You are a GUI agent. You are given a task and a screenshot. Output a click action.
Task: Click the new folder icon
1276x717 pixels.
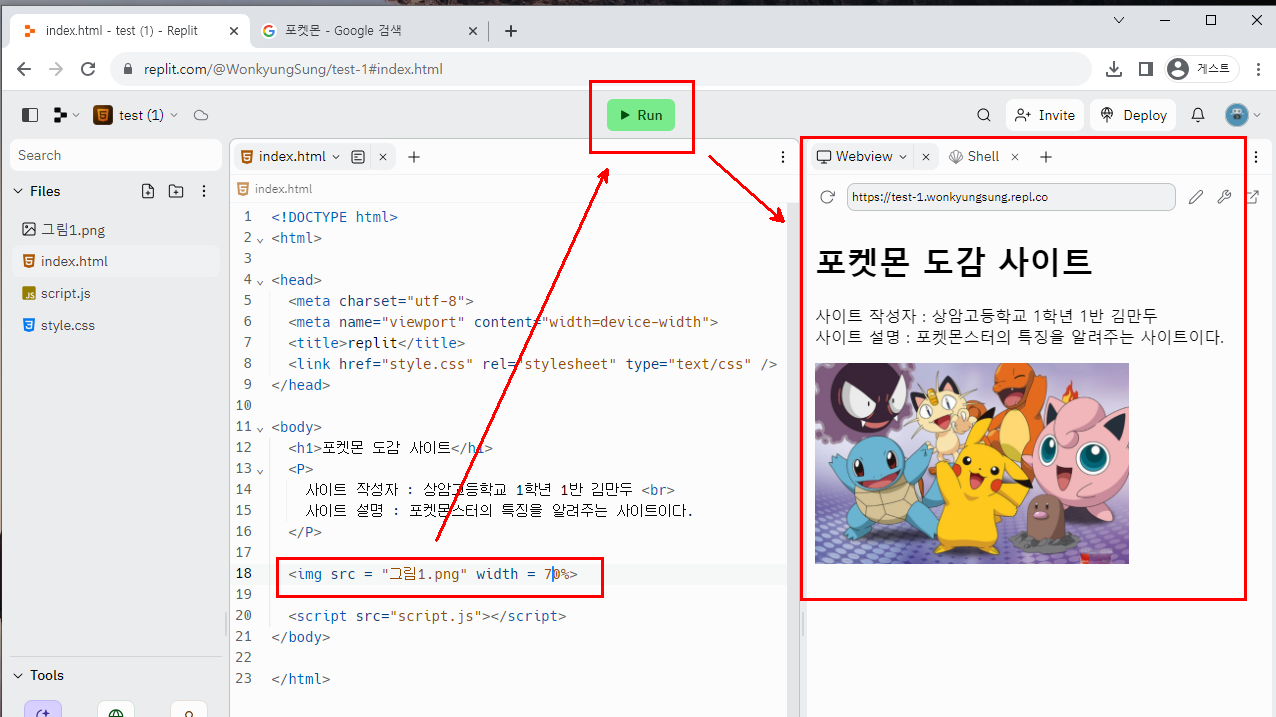[x=176, y=191]
